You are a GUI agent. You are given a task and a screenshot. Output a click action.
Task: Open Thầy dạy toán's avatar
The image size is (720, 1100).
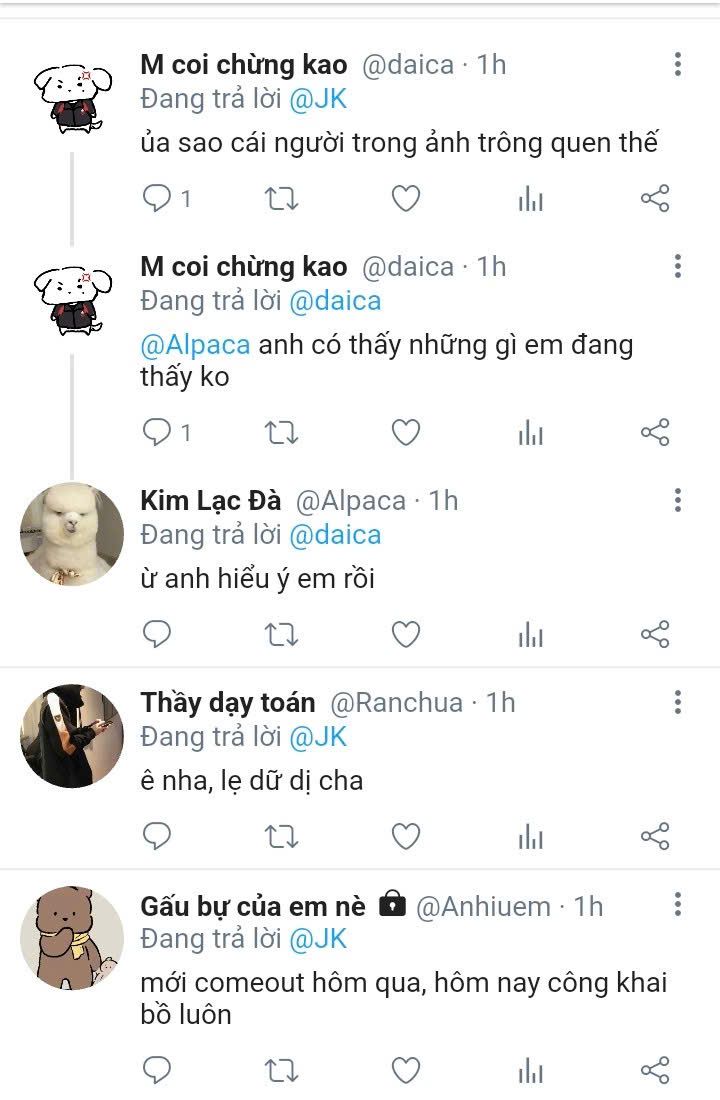[72, 736]
